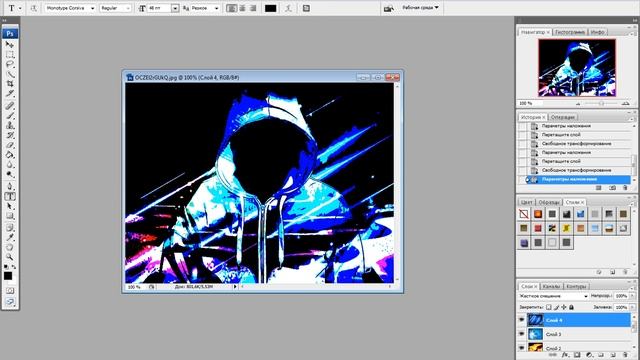Select the Brush tool
This screenshot has width=640, height=360.
pos(10,116)
